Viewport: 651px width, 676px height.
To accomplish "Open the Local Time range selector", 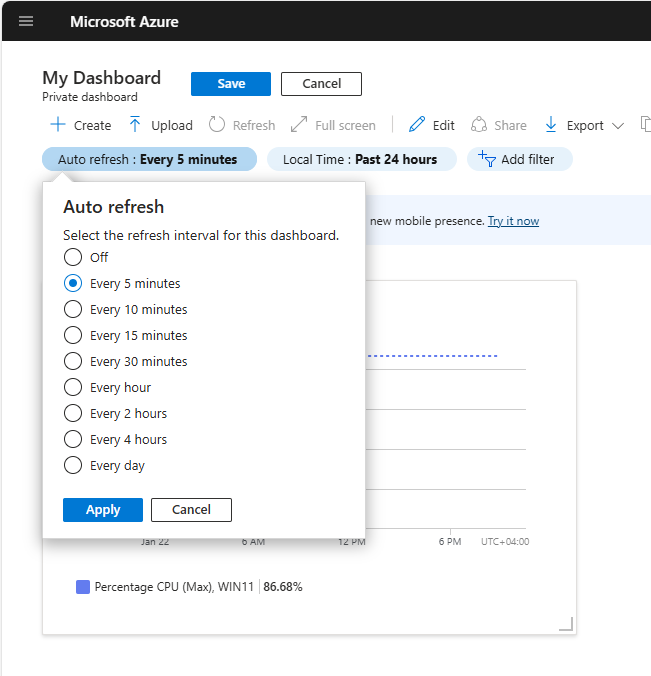I will 360,159.
